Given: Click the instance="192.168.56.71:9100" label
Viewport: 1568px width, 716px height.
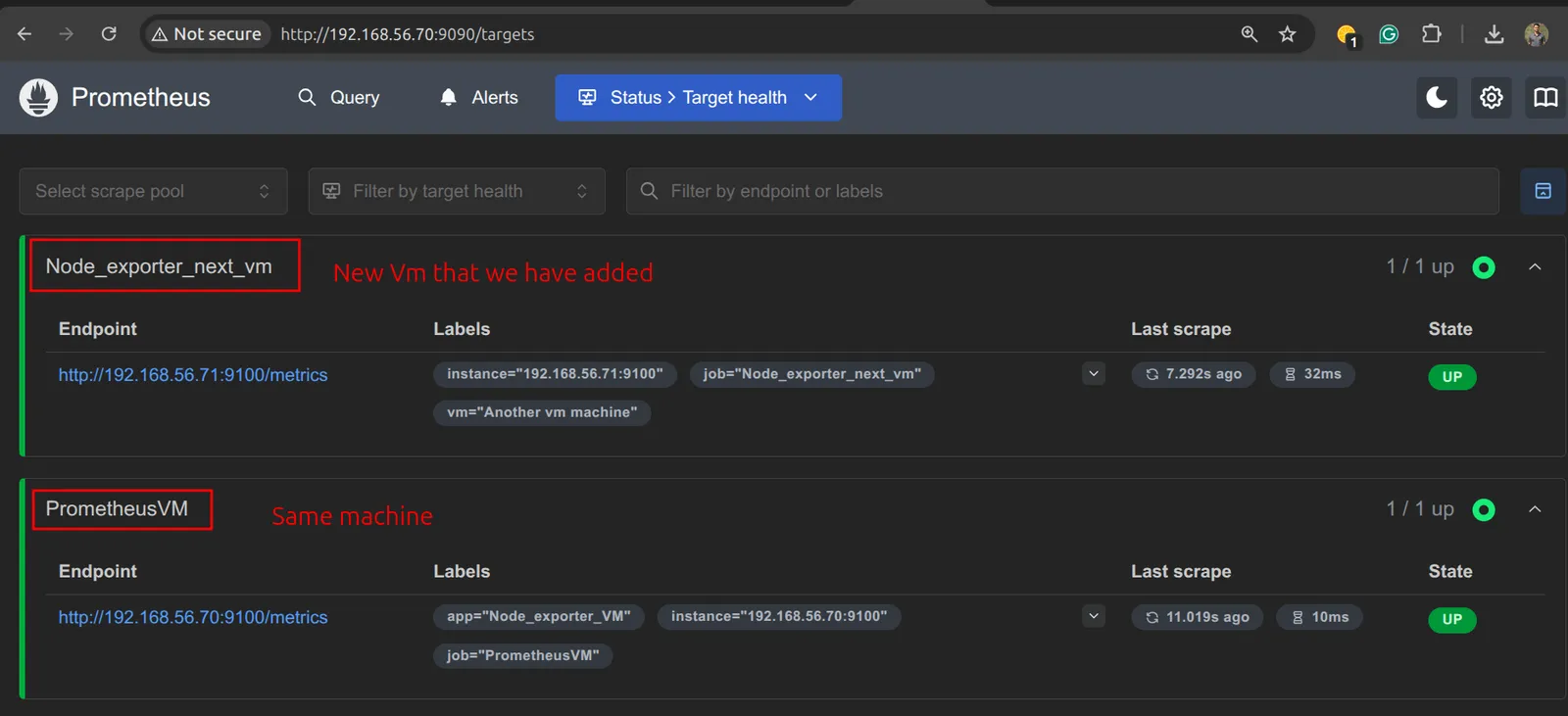Looking at the screenshot, I should point(555,374).
